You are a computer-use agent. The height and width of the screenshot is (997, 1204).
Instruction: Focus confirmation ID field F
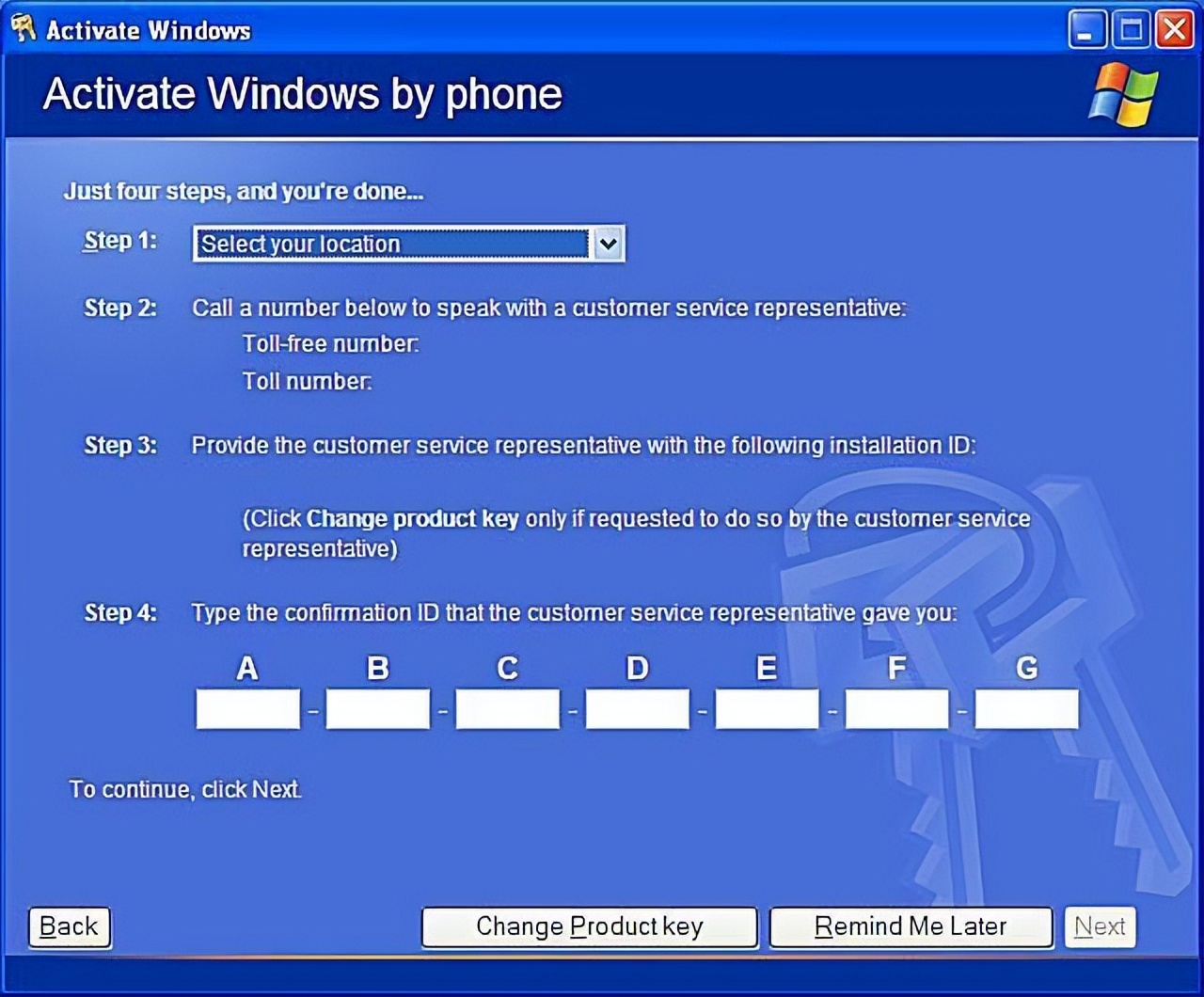tap(897, 709)
